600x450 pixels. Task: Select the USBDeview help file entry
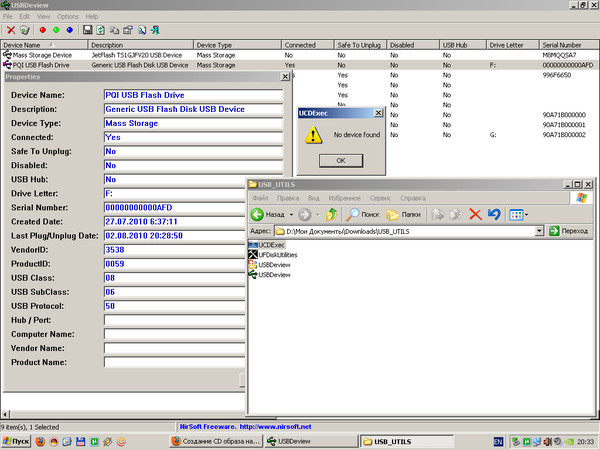270,265
